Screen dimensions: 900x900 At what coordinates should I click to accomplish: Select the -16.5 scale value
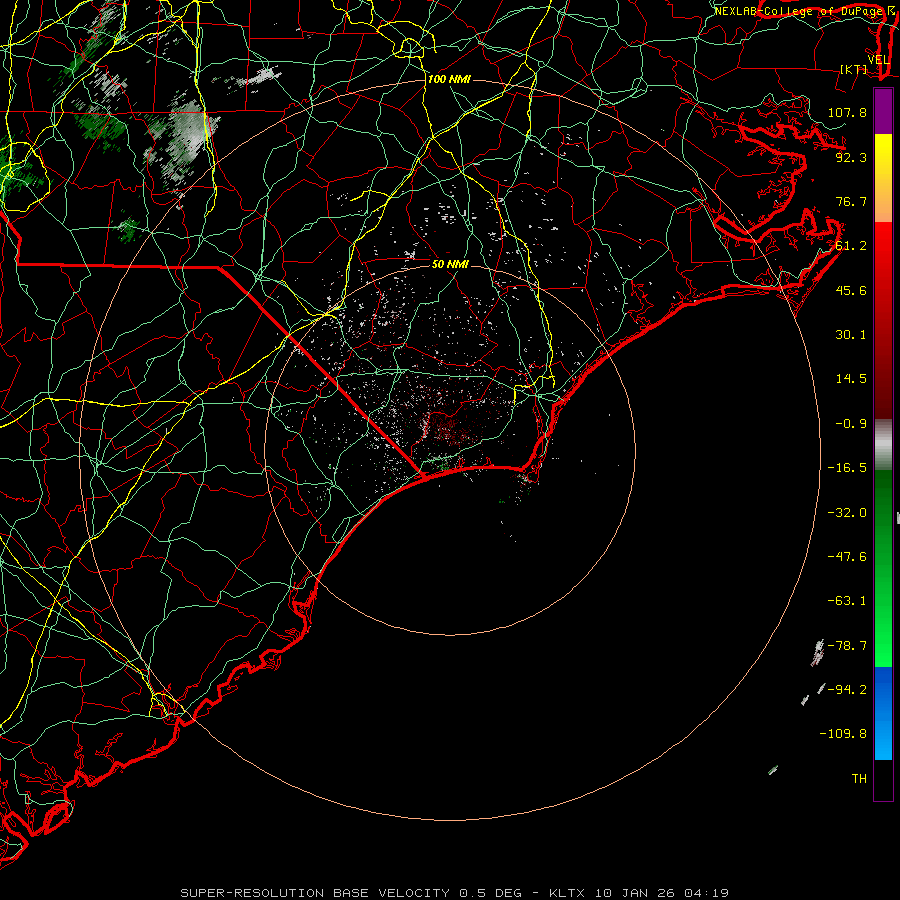click(847, 468)
